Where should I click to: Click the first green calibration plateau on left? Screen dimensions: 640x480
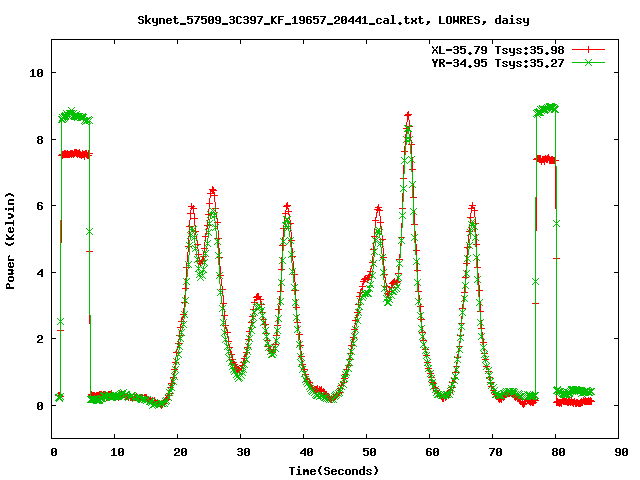click(x=74, y=116)
